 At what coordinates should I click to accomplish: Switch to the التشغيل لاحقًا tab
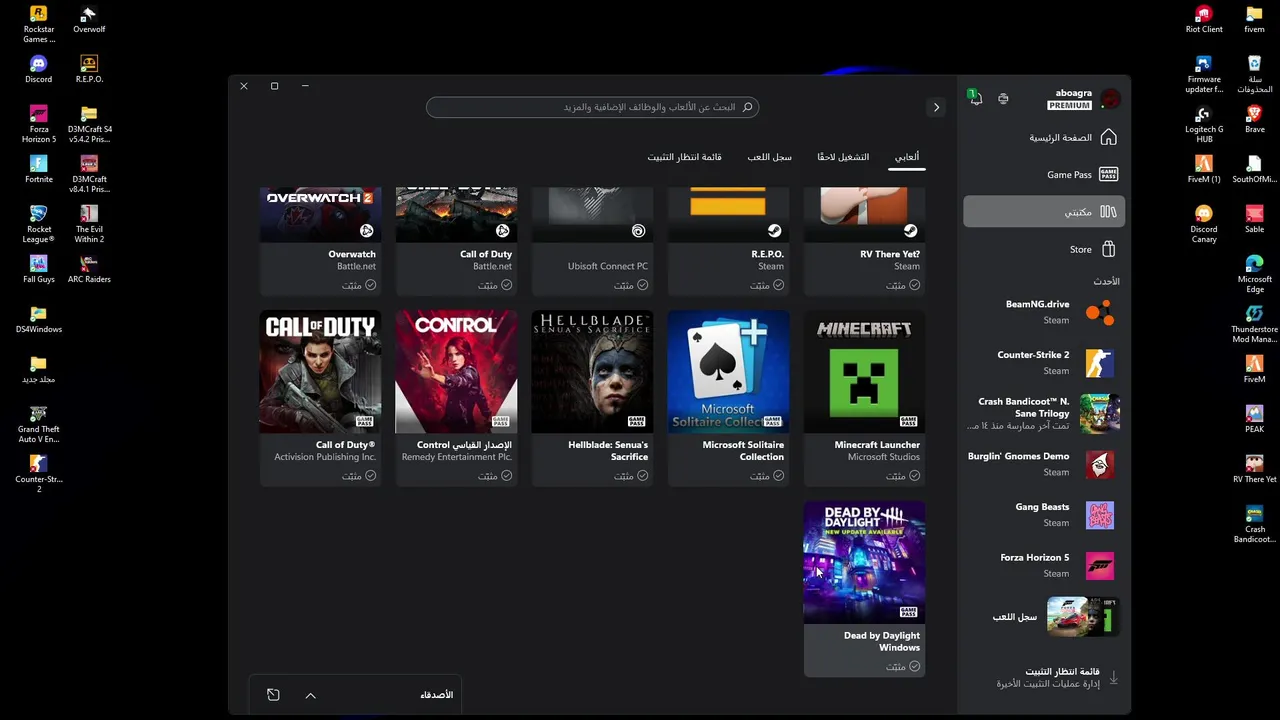pyautogui.click(x=843, y=157)
